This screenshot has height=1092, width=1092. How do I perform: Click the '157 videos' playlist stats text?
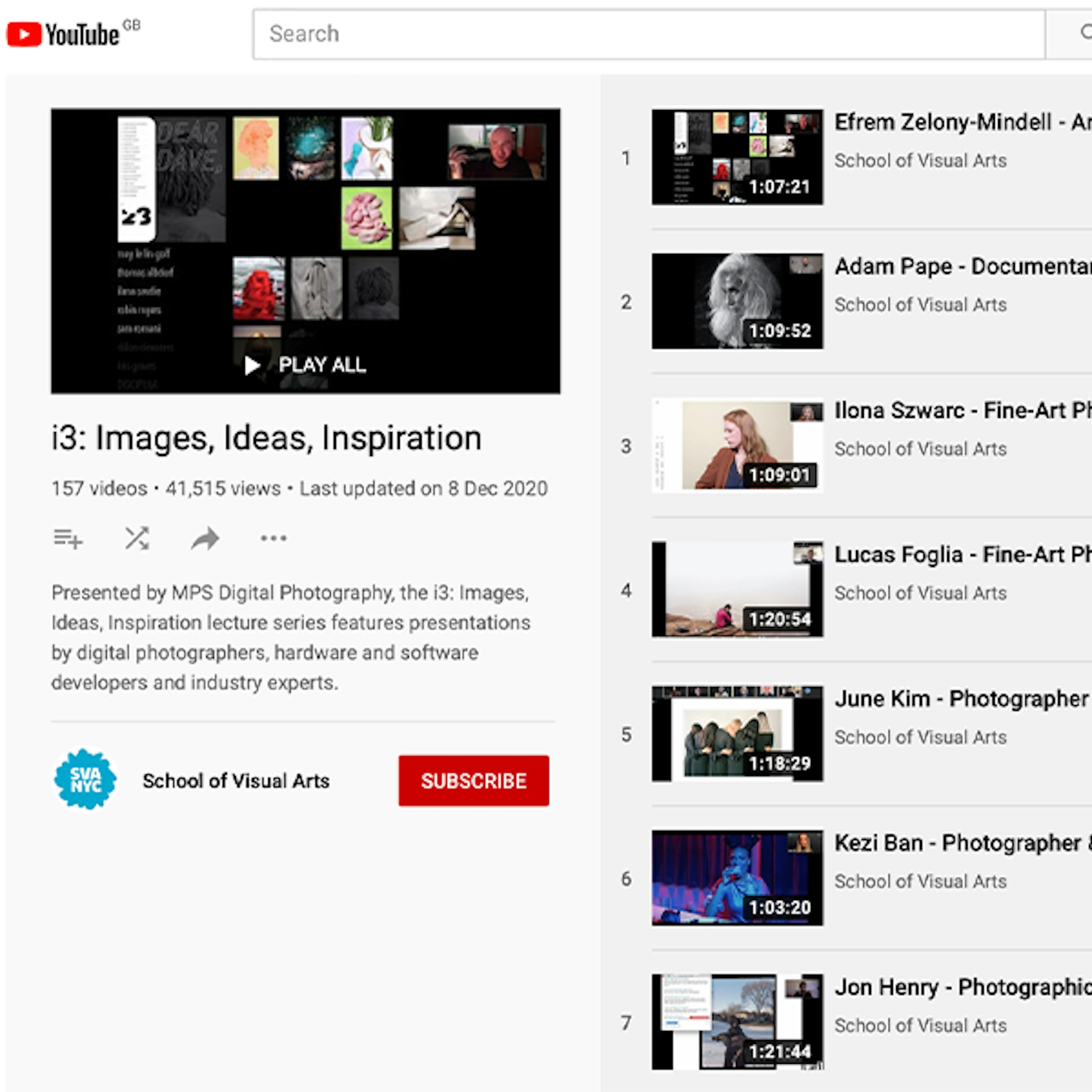tap(99, 488)
